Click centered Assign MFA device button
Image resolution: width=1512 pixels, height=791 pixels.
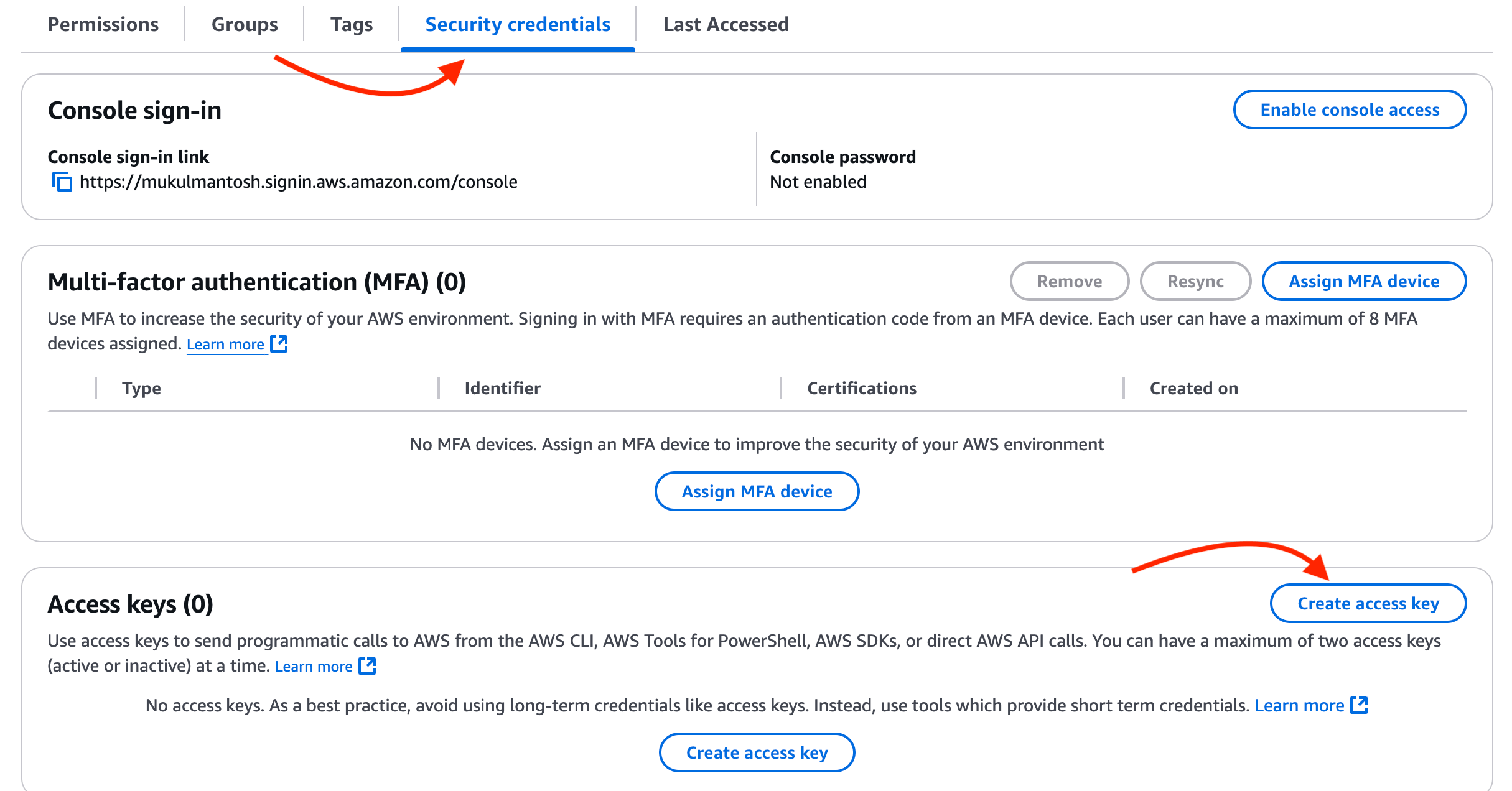(757, 492)
